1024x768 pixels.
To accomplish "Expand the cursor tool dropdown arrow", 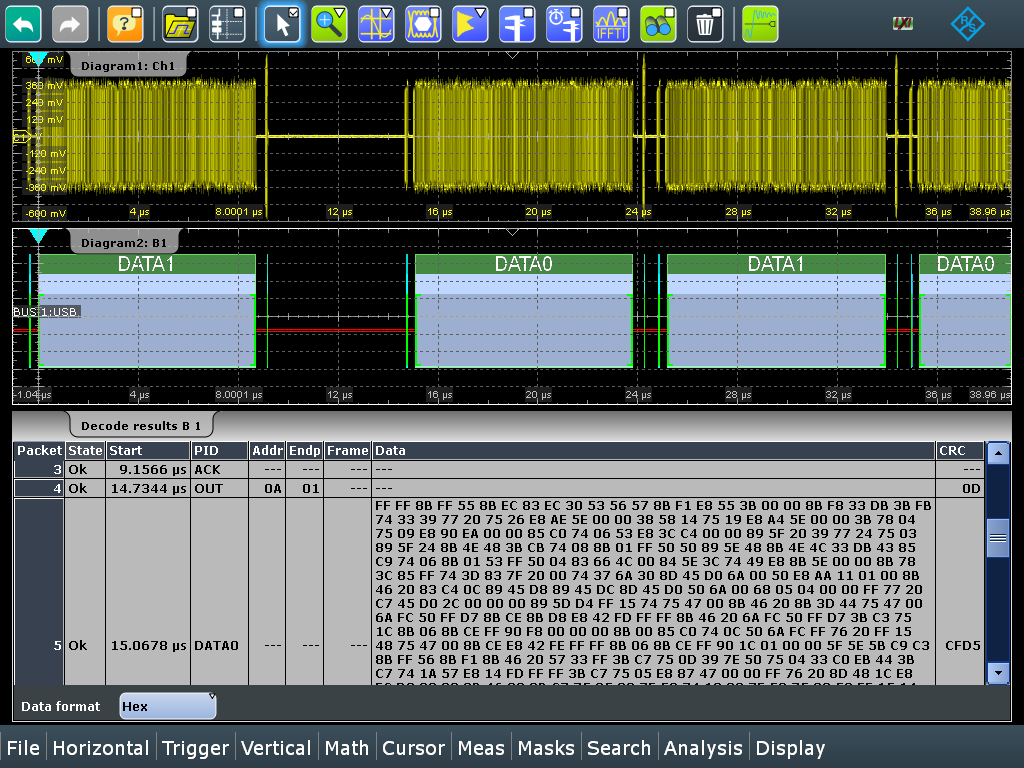I will pyautogui.click(x=389, y=12).
